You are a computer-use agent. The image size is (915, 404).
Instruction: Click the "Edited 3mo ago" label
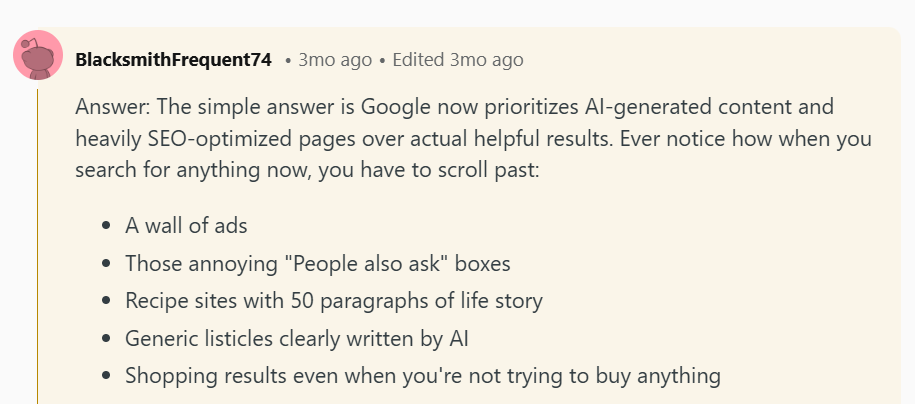[x=458, y=60]
